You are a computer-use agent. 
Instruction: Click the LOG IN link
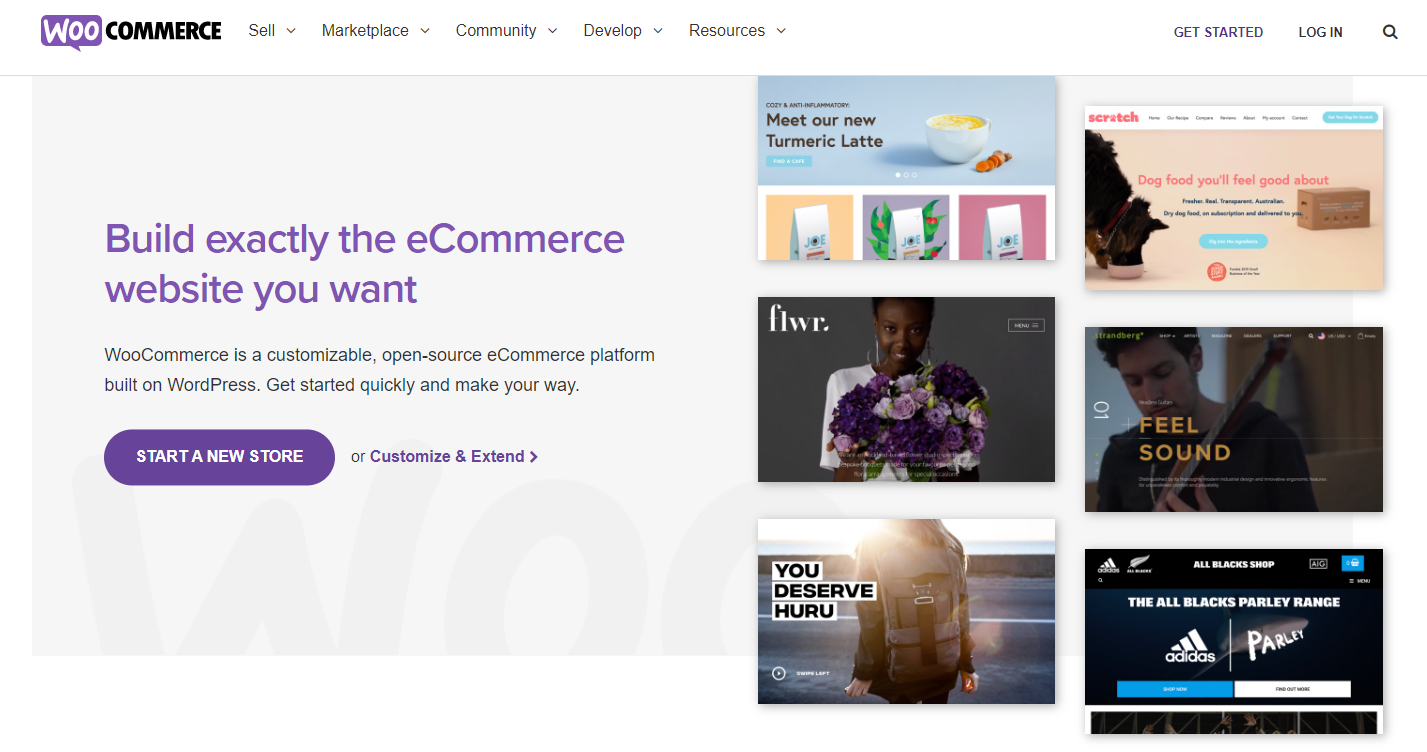(x=1320, y=32)
